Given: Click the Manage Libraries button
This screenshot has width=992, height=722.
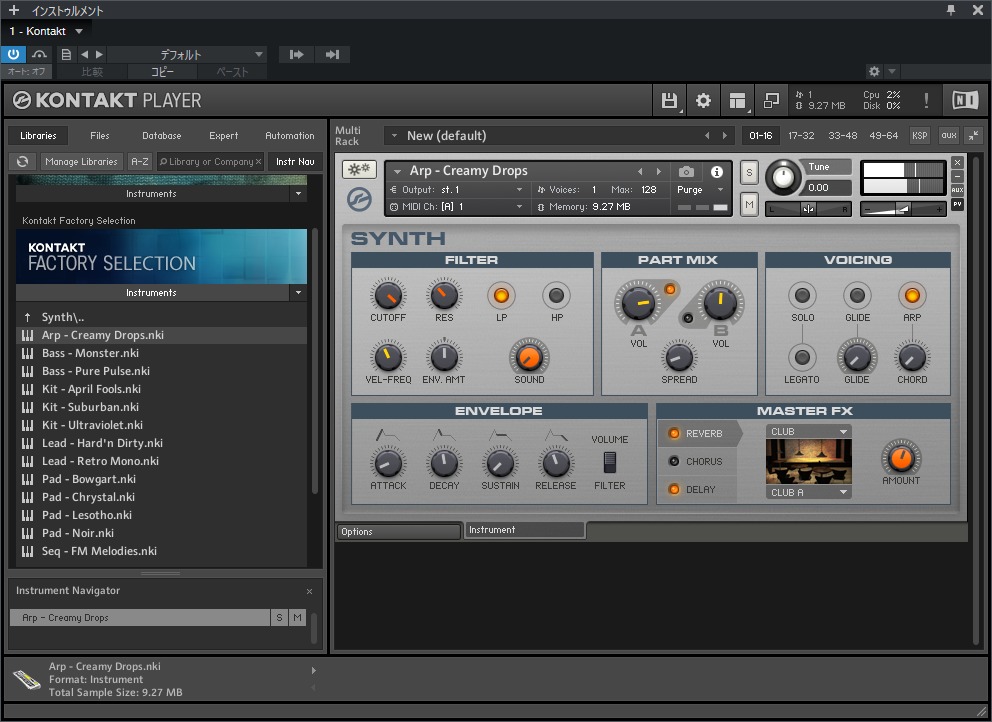Looking at the screenshot, I should 81,161.
